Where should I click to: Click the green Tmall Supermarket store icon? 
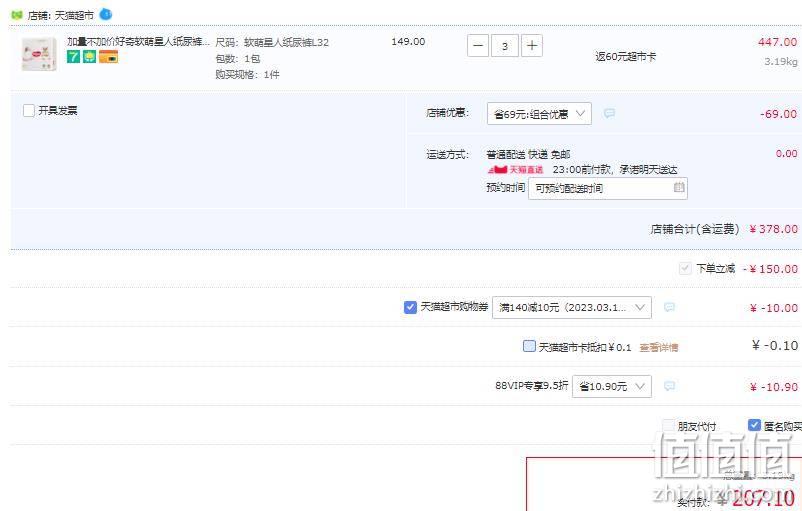click(17, 15)
